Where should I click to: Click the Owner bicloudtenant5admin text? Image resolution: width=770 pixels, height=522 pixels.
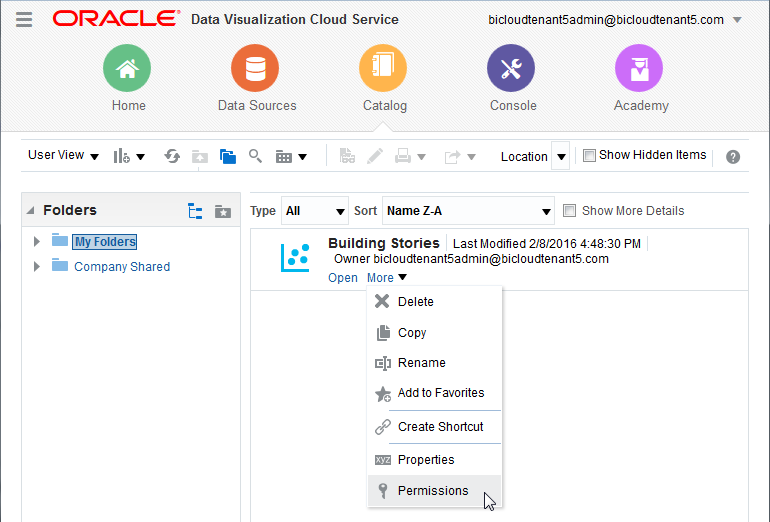point(471,259)
